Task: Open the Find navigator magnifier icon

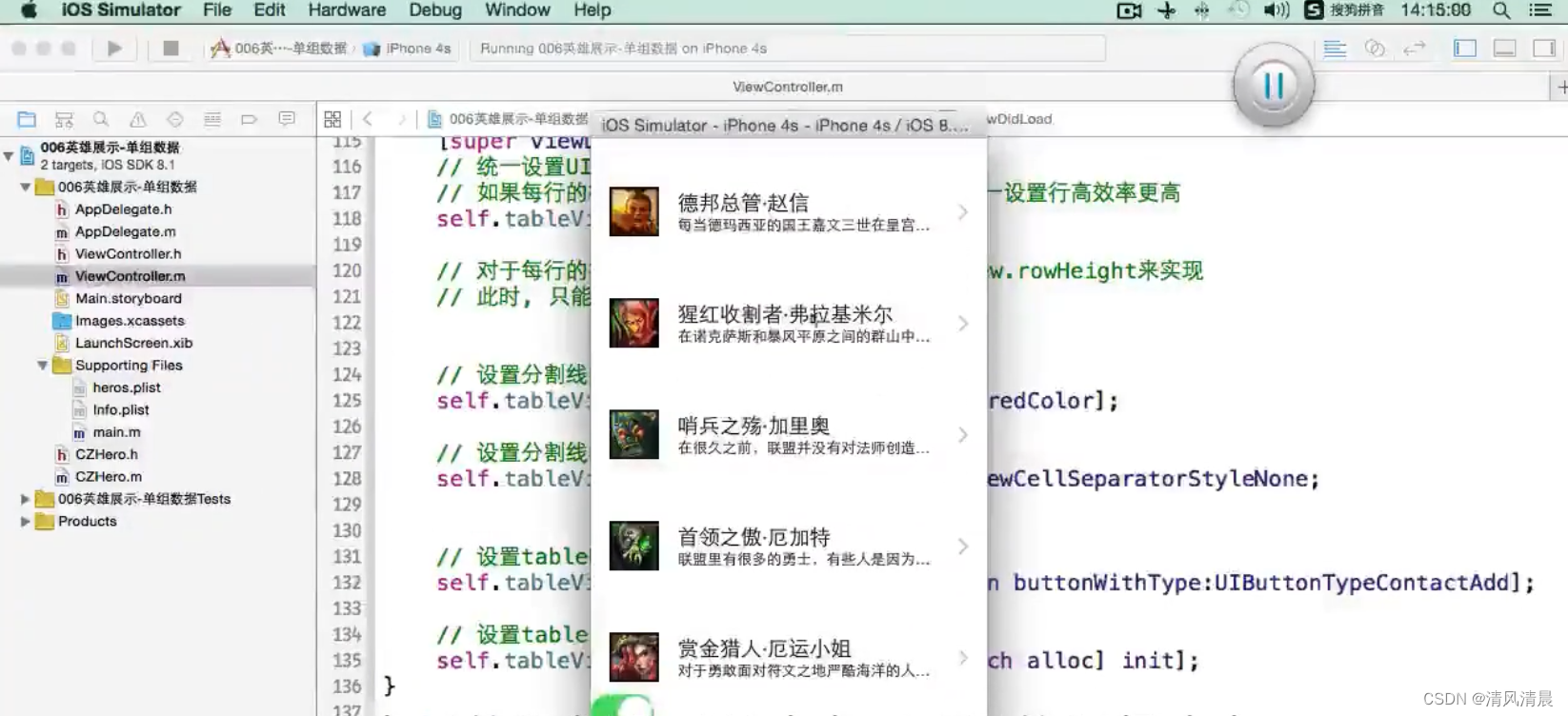Action: click(101, 119)
